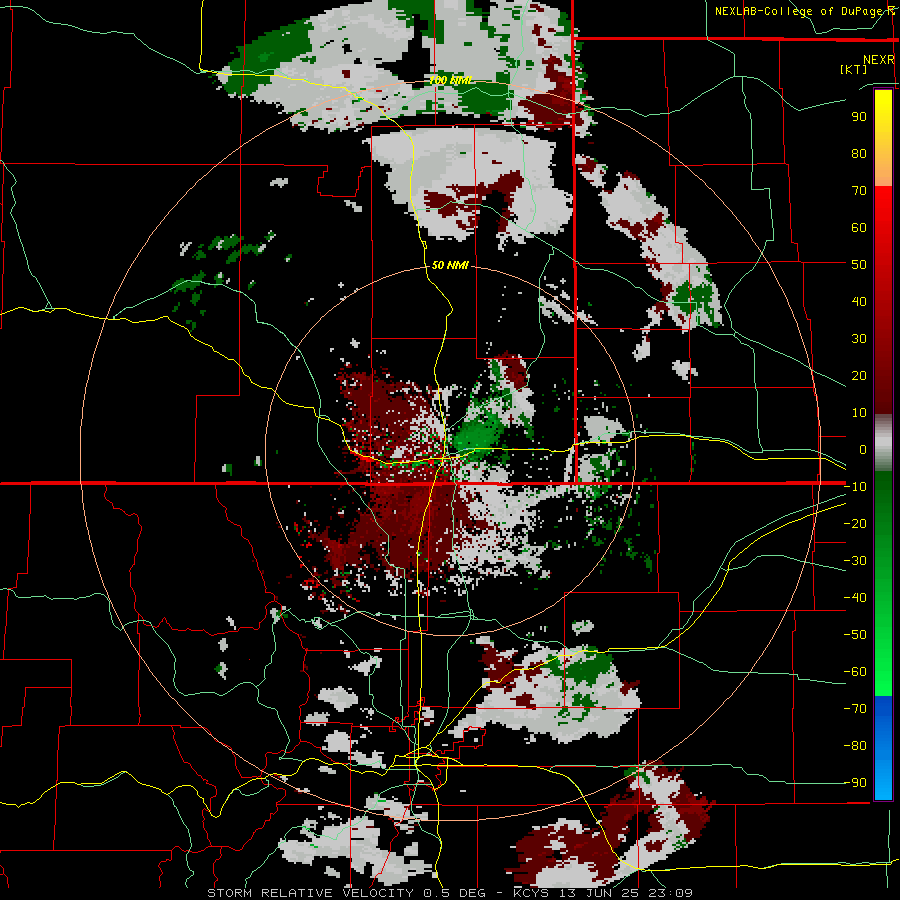The height and width of the screenshot is (900, 900).
Task: Click the -80 knot legend value
Action: [x=855, y=746]
